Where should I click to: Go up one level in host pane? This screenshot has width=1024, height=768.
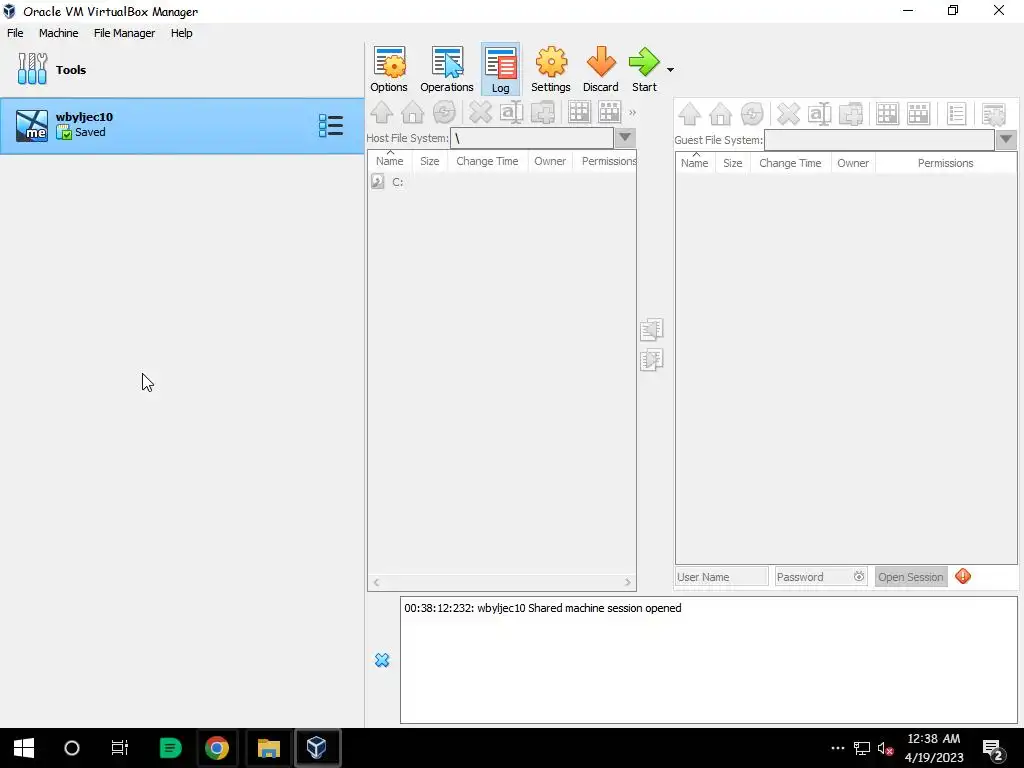[x=382, y=112]
